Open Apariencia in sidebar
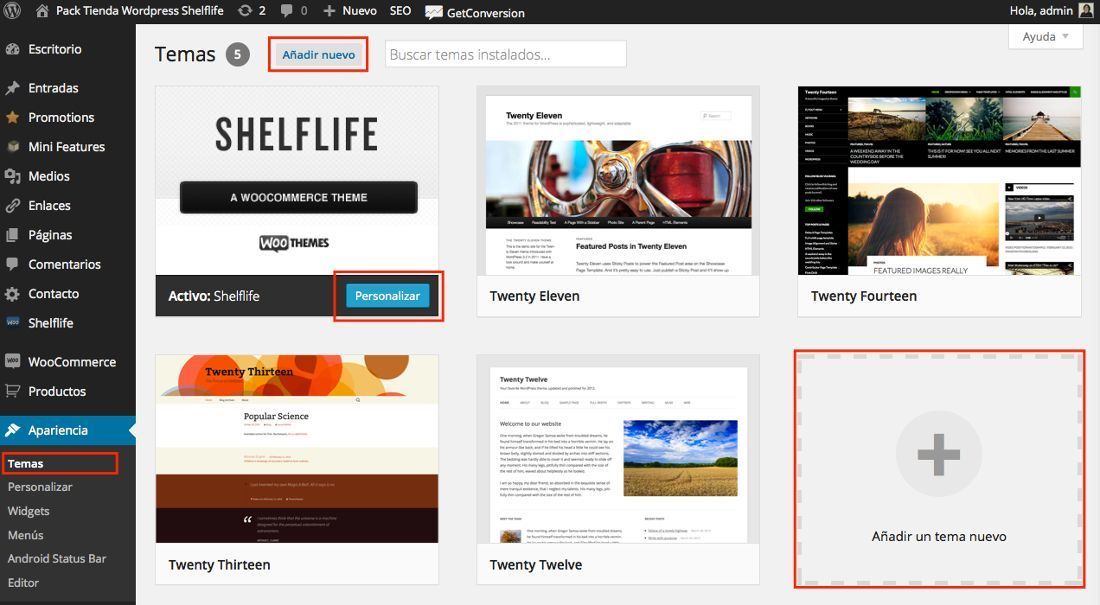 pos(58,431)
